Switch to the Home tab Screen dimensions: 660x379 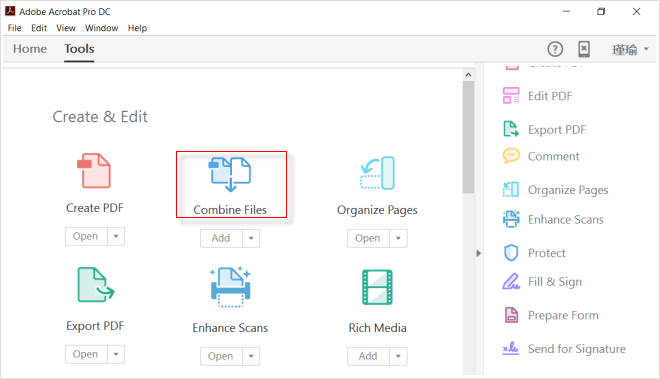pos(30,49)
